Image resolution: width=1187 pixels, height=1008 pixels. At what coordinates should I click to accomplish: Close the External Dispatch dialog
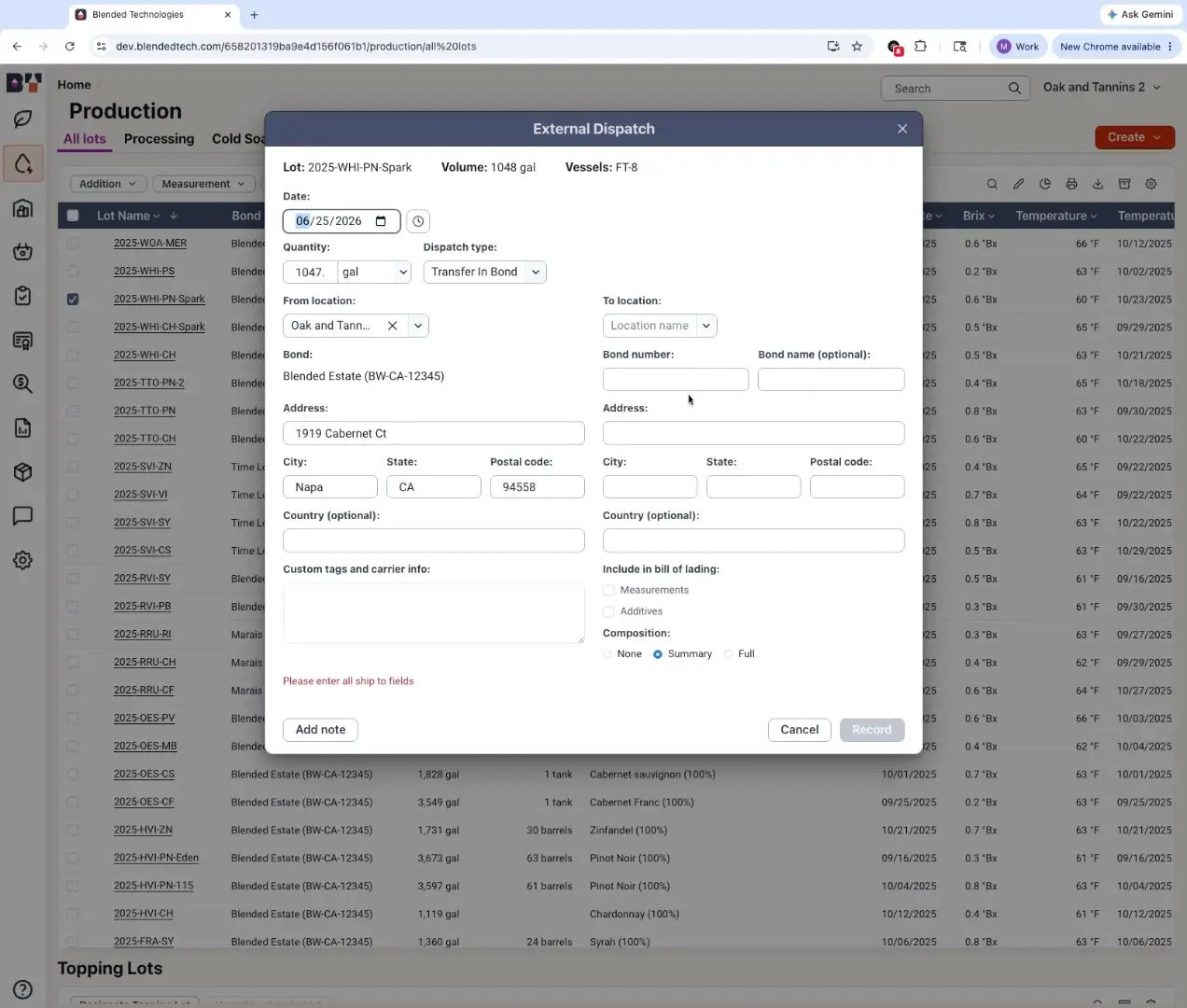[x=902, y=129]
